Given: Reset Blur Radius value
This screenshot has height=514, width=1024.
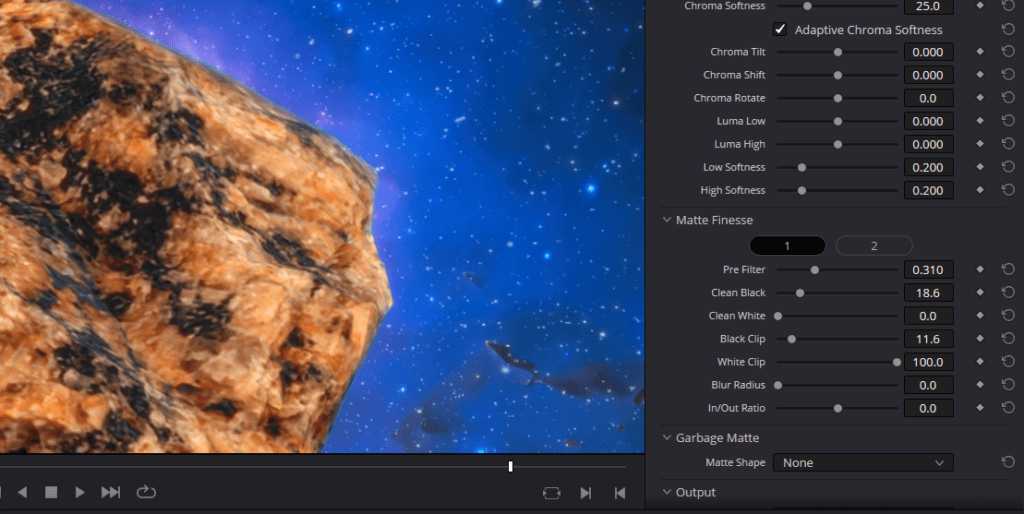Looking at the screenshot, I should [1008, 385].
